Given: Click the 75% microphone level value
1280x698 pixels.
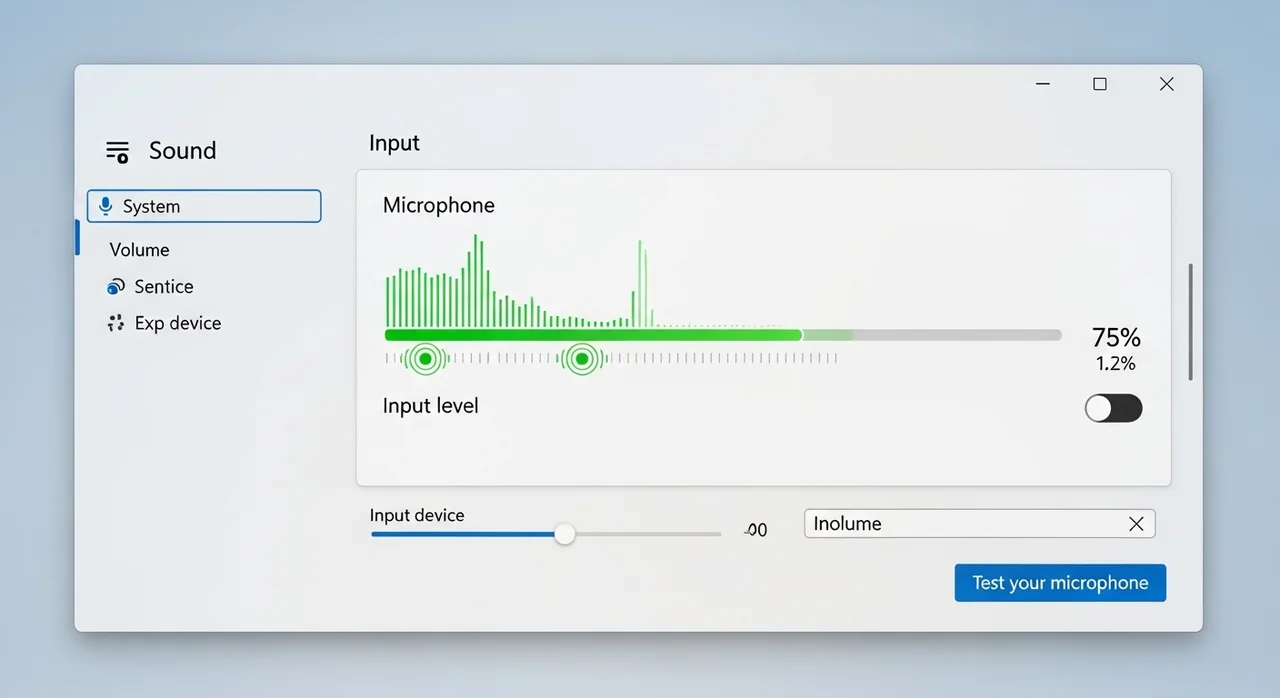Looking at the screenshot, I should (1116, 337).
